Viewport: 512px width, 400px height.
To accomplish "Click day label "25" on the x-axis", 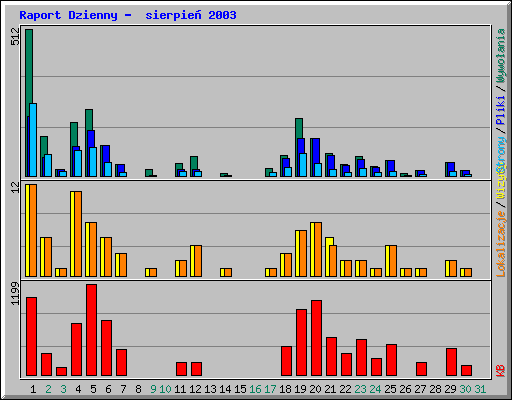I will click(390, 389).
